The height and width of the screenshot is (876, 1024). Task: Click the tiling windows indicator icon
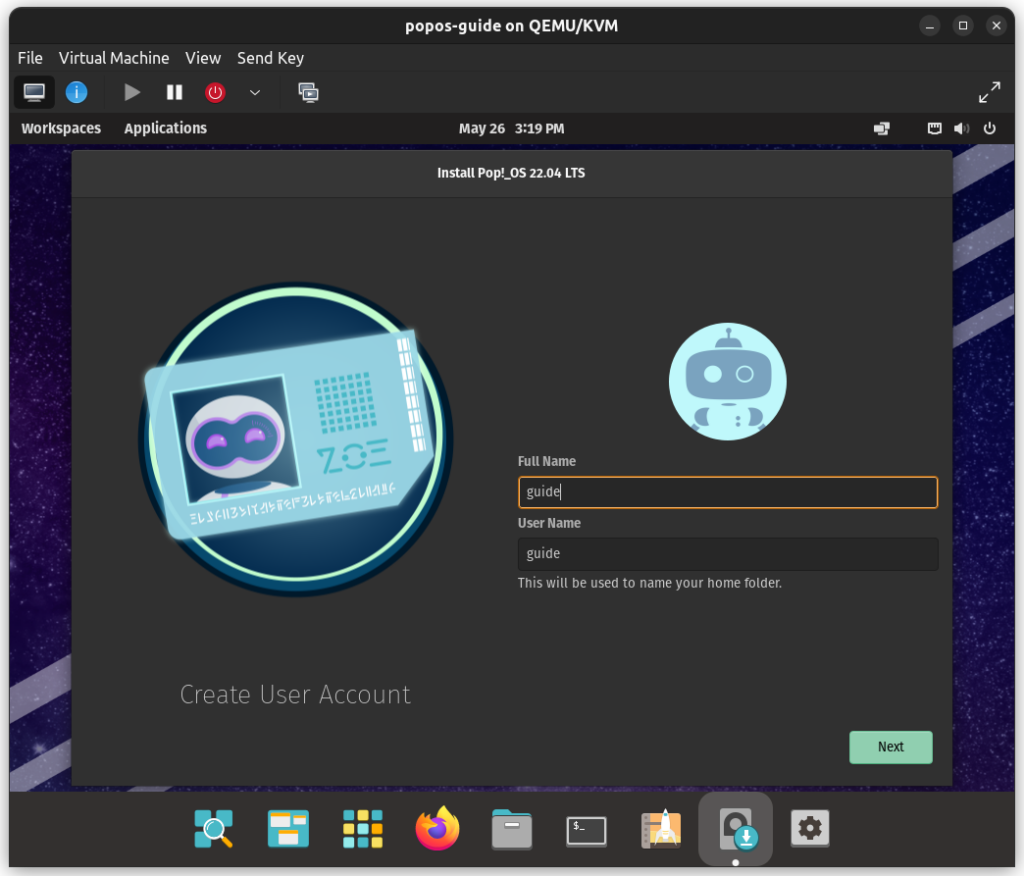click(x=882, y=129)
